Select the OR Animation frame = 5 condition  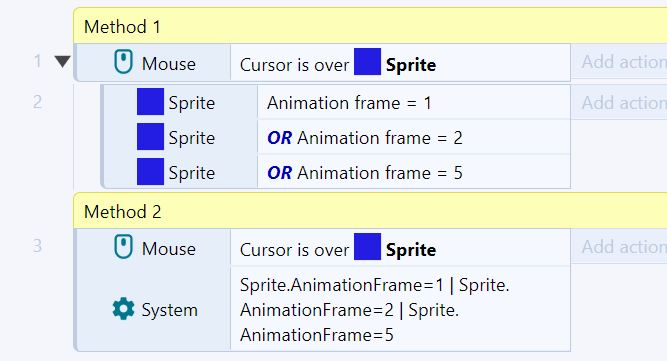(x=414, y=172)
